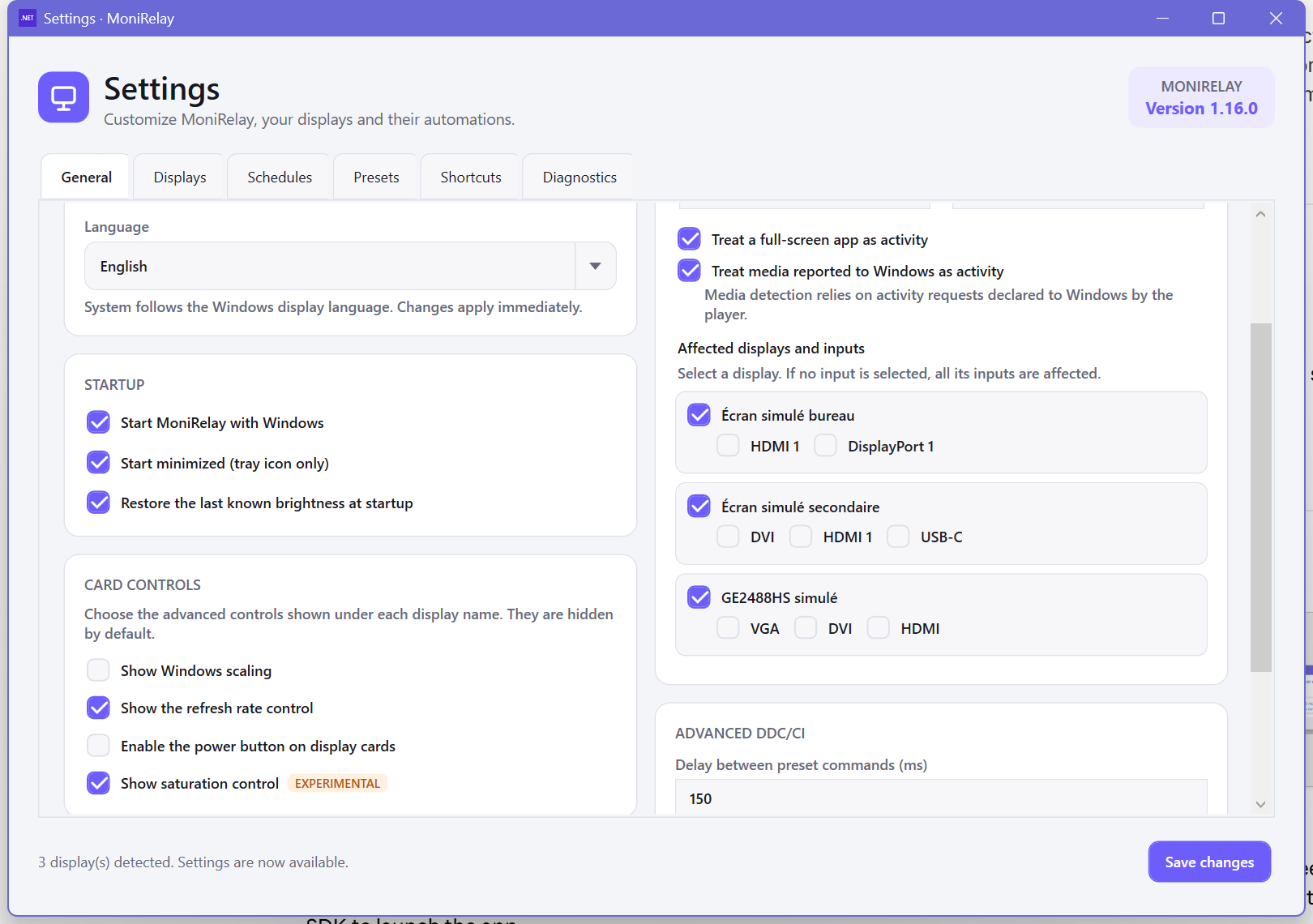Image resolution: width=1313 pixels, height=924 pixels.
Task: Open the General tab
Action: (86, 177)
